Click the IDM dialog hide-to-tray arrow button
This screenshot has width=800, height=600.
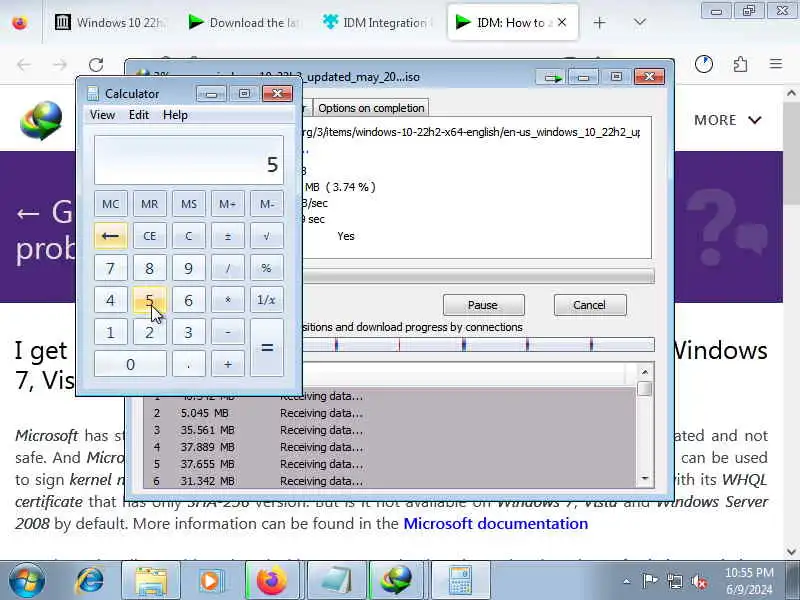[x=552, y=77]
